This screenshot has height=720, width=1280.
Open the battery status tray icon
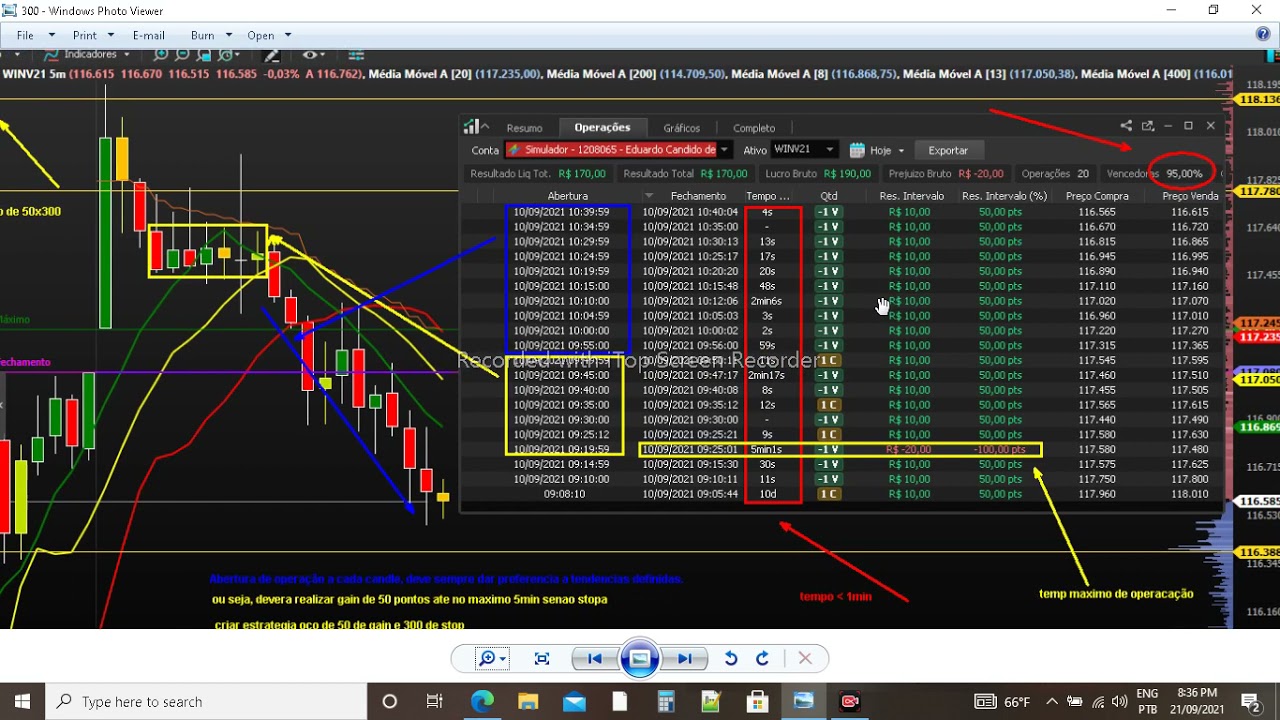tap(1075, 701)
